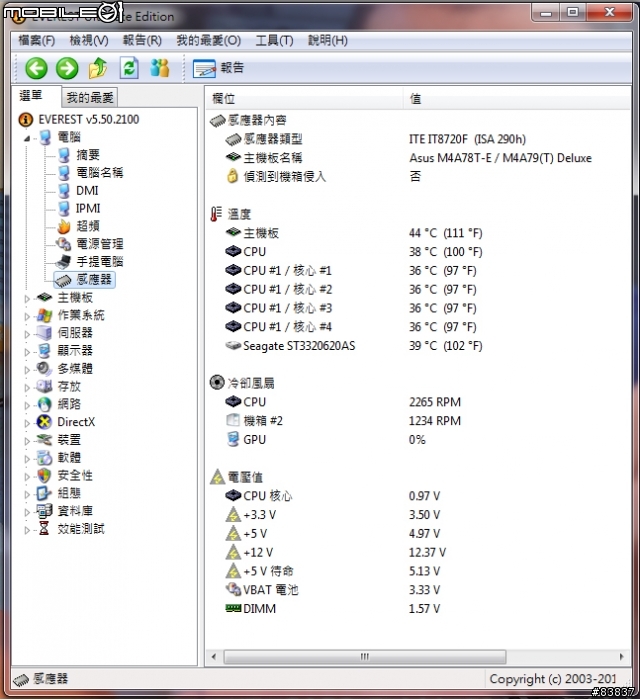640x700 pixels.
Task: Open the 工具(T) menu
Action: click(x=274, y=41)
